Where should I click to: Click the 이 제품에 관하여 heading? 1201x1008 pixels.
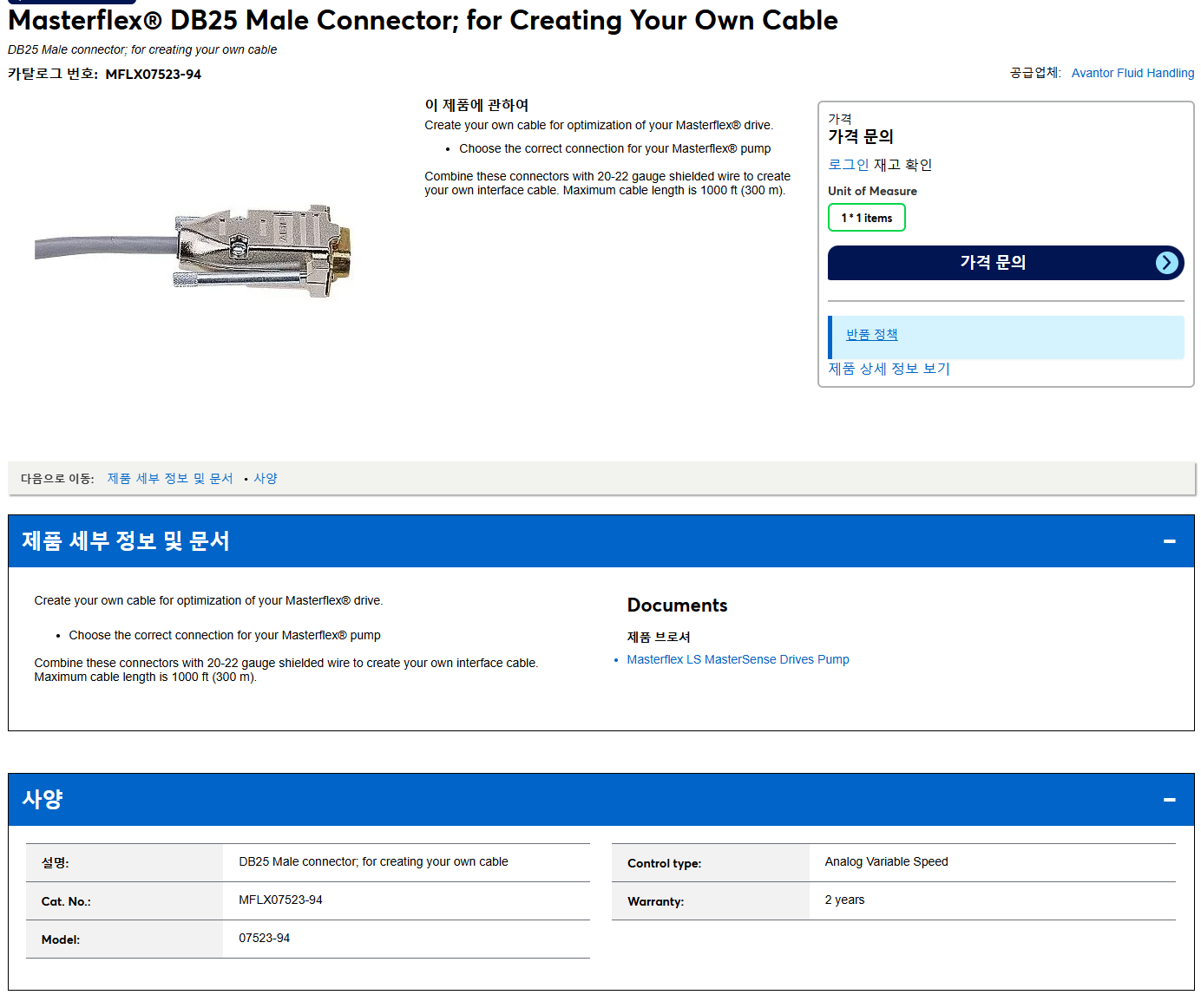click(476, 105)
